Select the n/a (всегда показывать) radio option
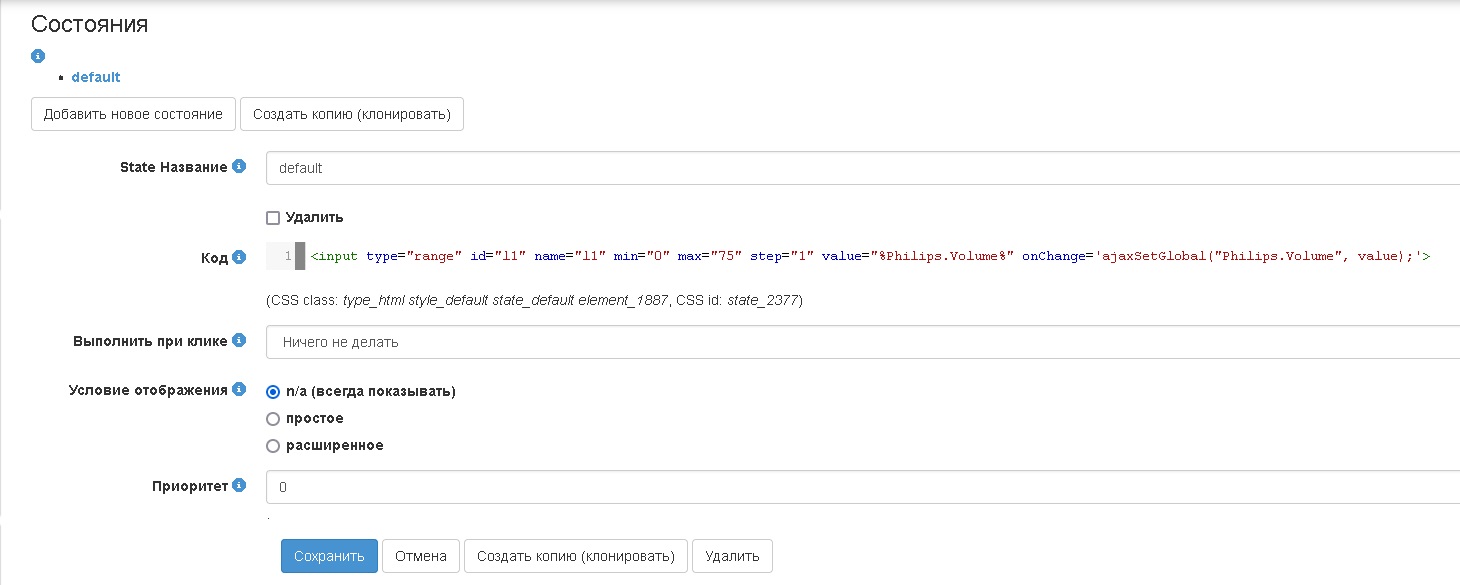 [273, 392]
